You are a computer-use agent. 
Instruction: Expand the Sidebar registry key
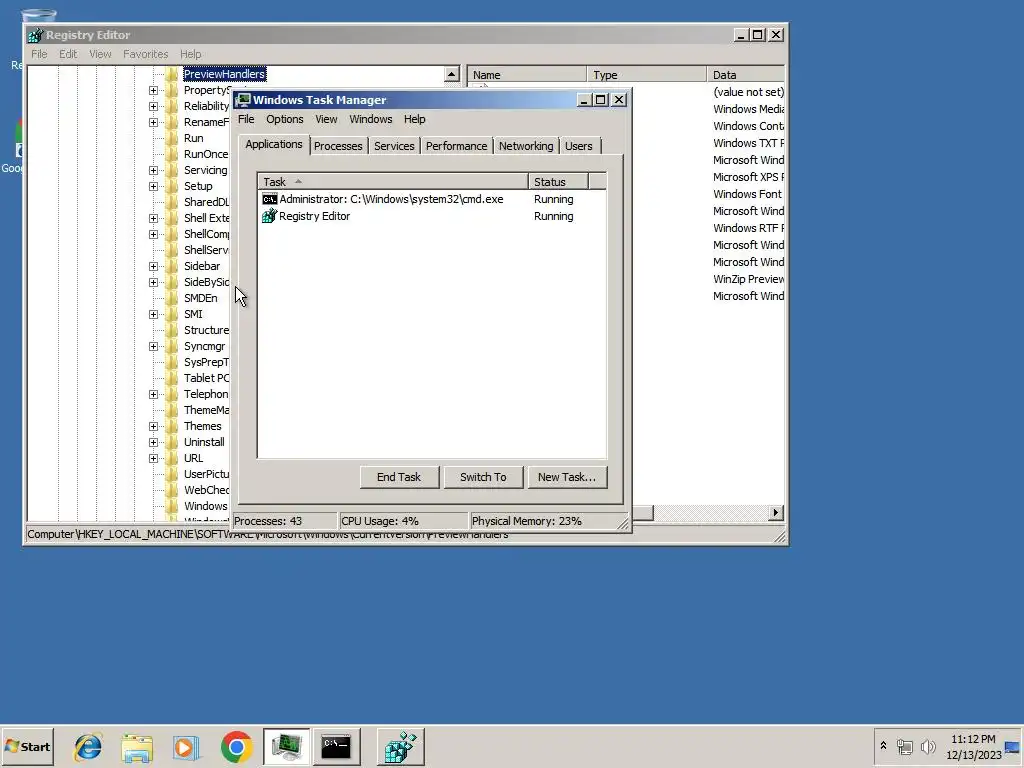tap(153, 266)
